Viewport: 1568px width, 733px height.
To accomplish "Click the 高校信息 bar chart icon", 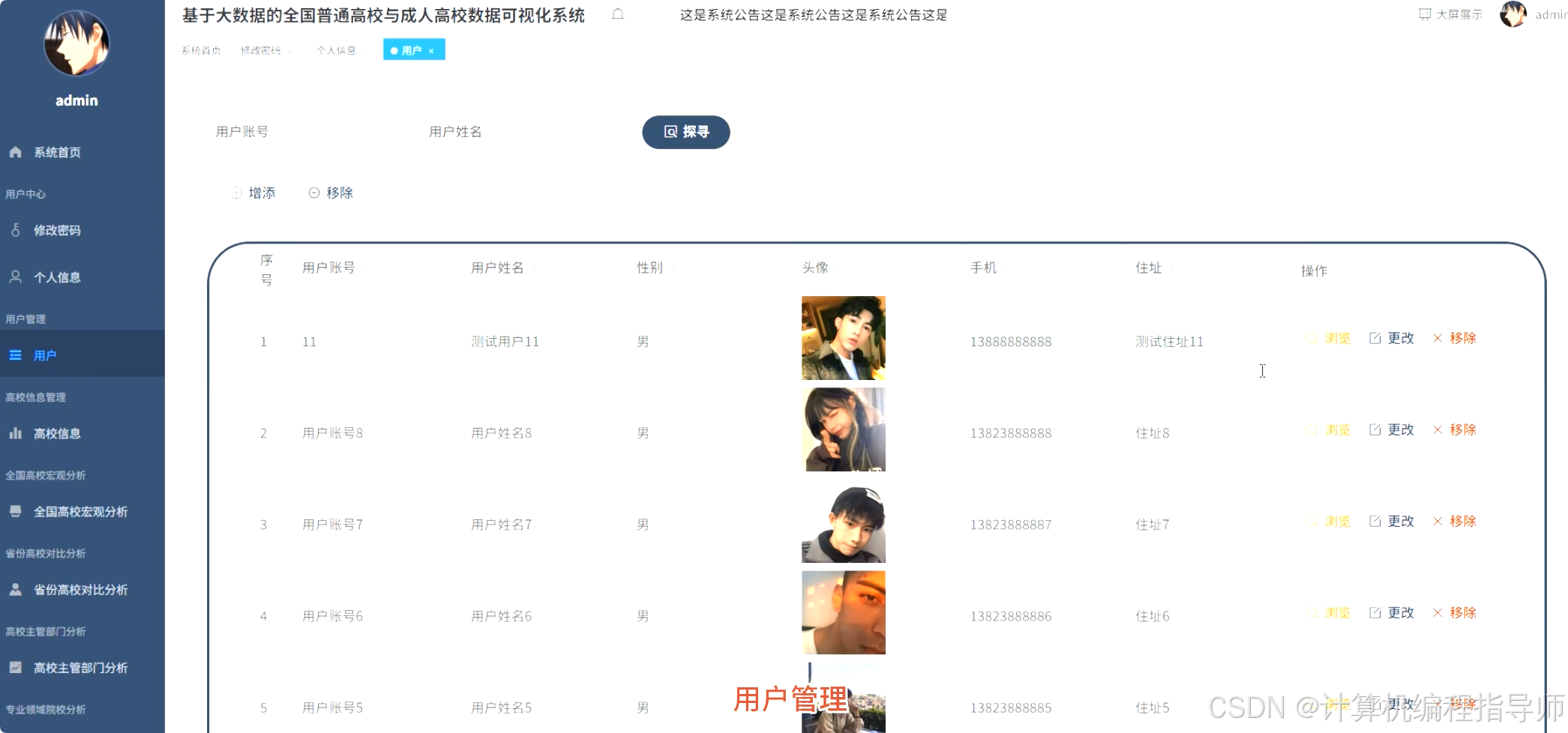I will [15, 433].
